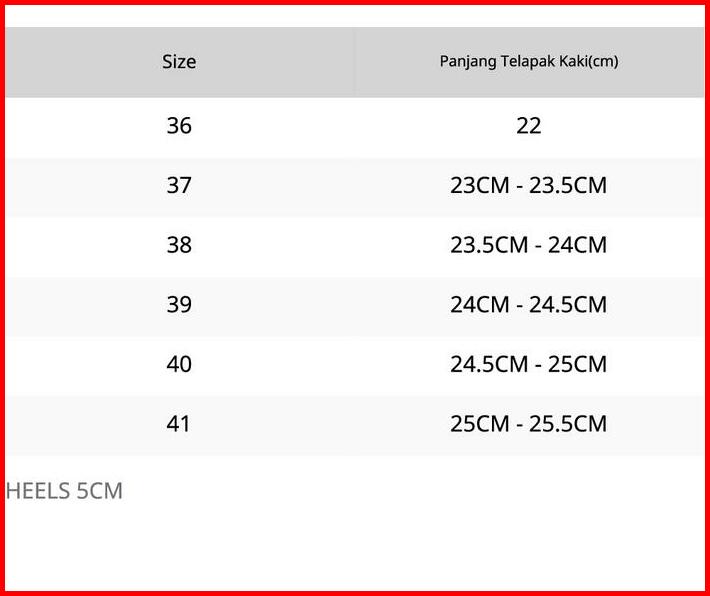The image size is (710, 596).
Task: Click the HEELS 5CM note
Action: [64, 491]
